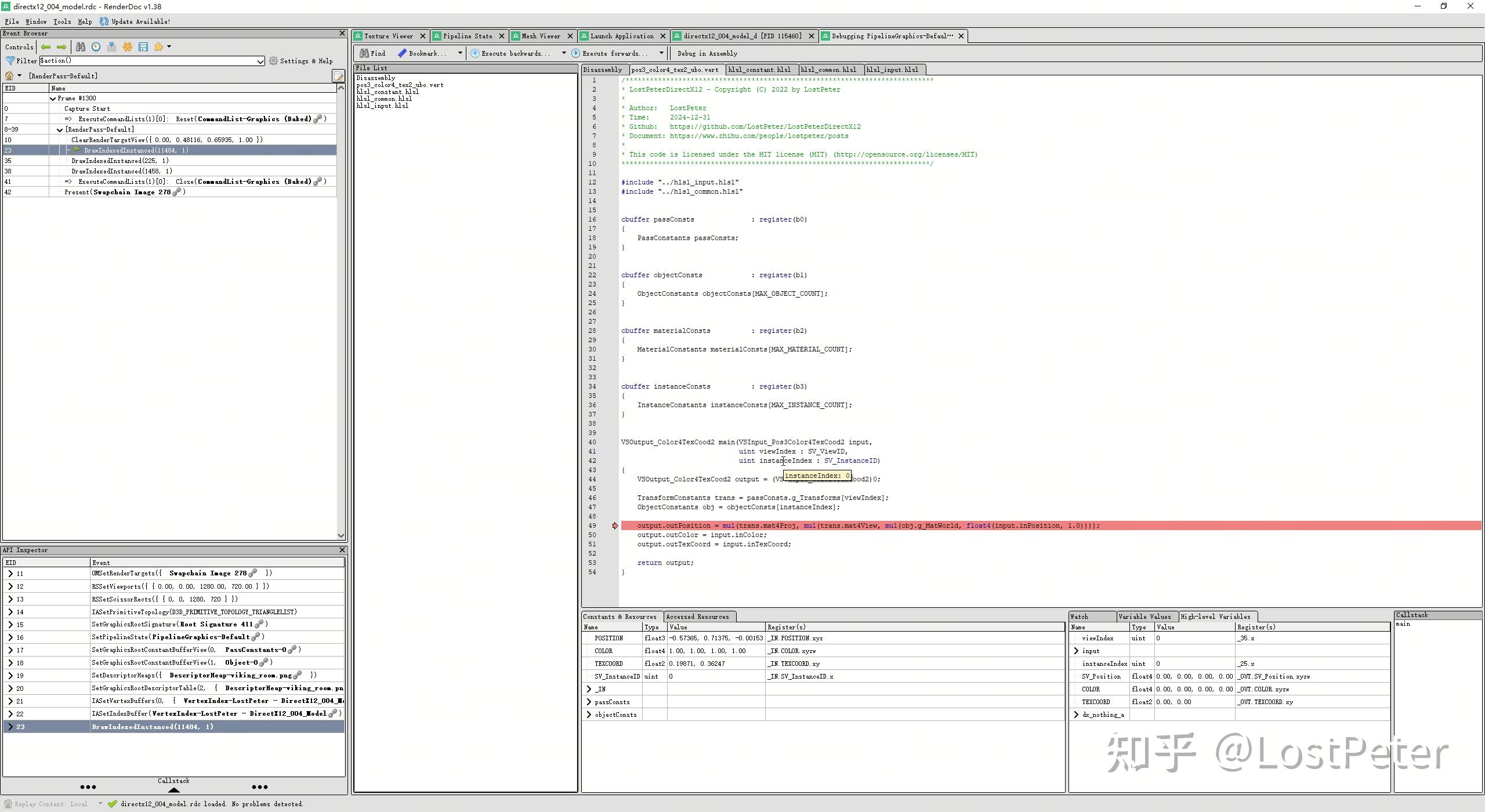Switch to the hlsl_common.hlsl tab
Viewport: 1485px width, 812px height.
point(828,70)
